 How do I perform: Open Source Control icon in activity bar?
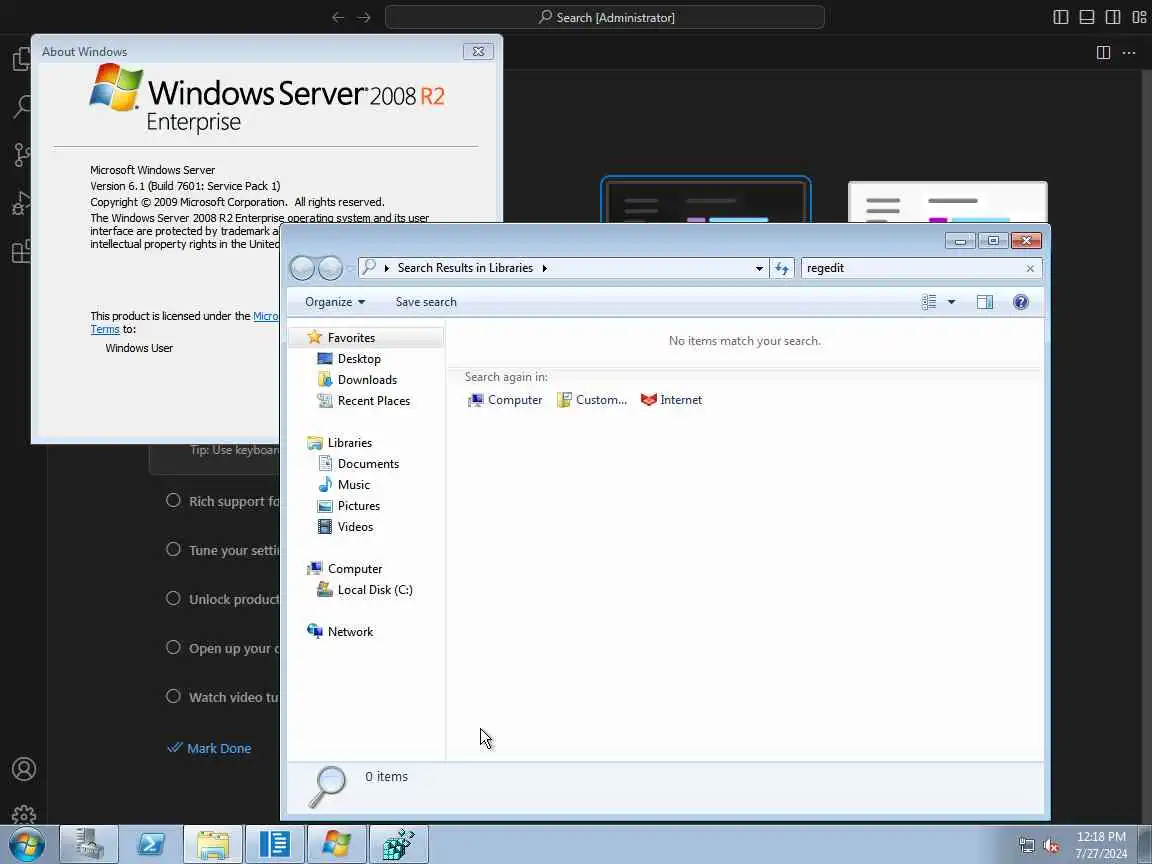pos(23,155)
